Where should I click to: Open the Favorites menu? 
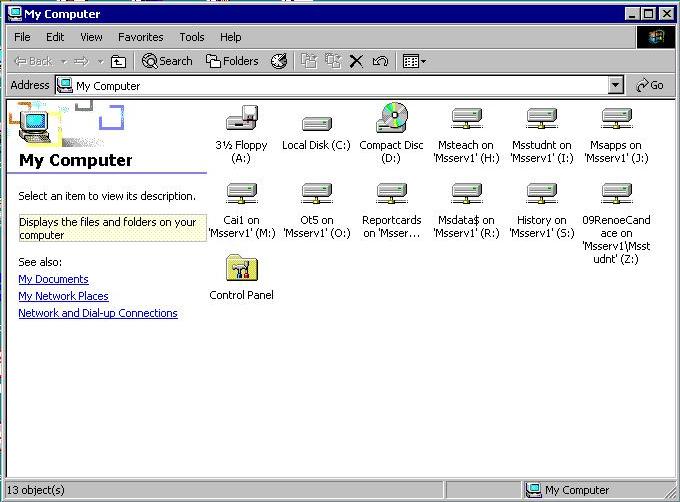coord(141,37)
